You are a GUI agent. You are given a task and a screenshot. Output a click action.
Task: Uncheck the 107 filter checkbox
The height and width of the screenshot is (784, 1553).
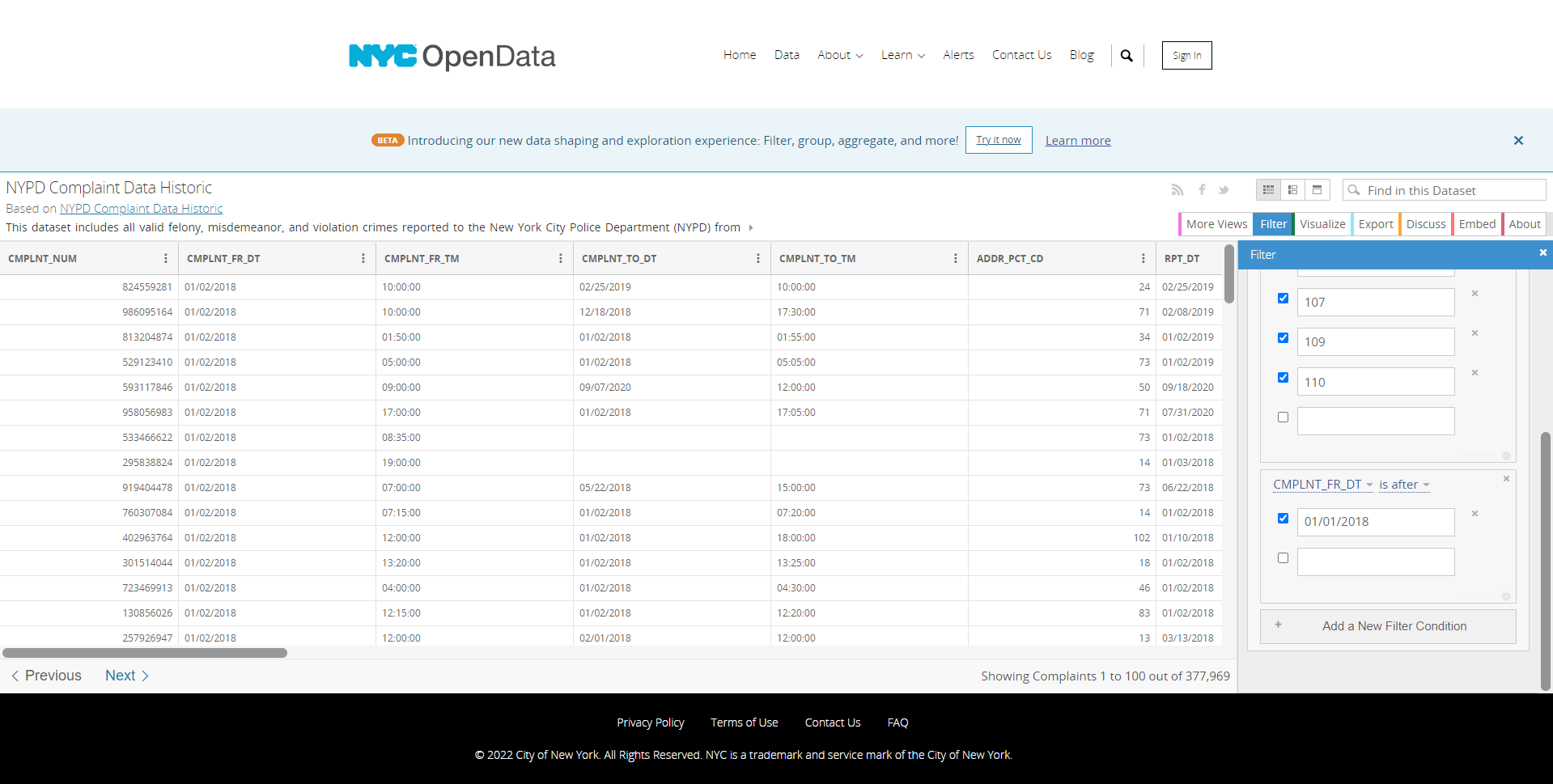1283,299
